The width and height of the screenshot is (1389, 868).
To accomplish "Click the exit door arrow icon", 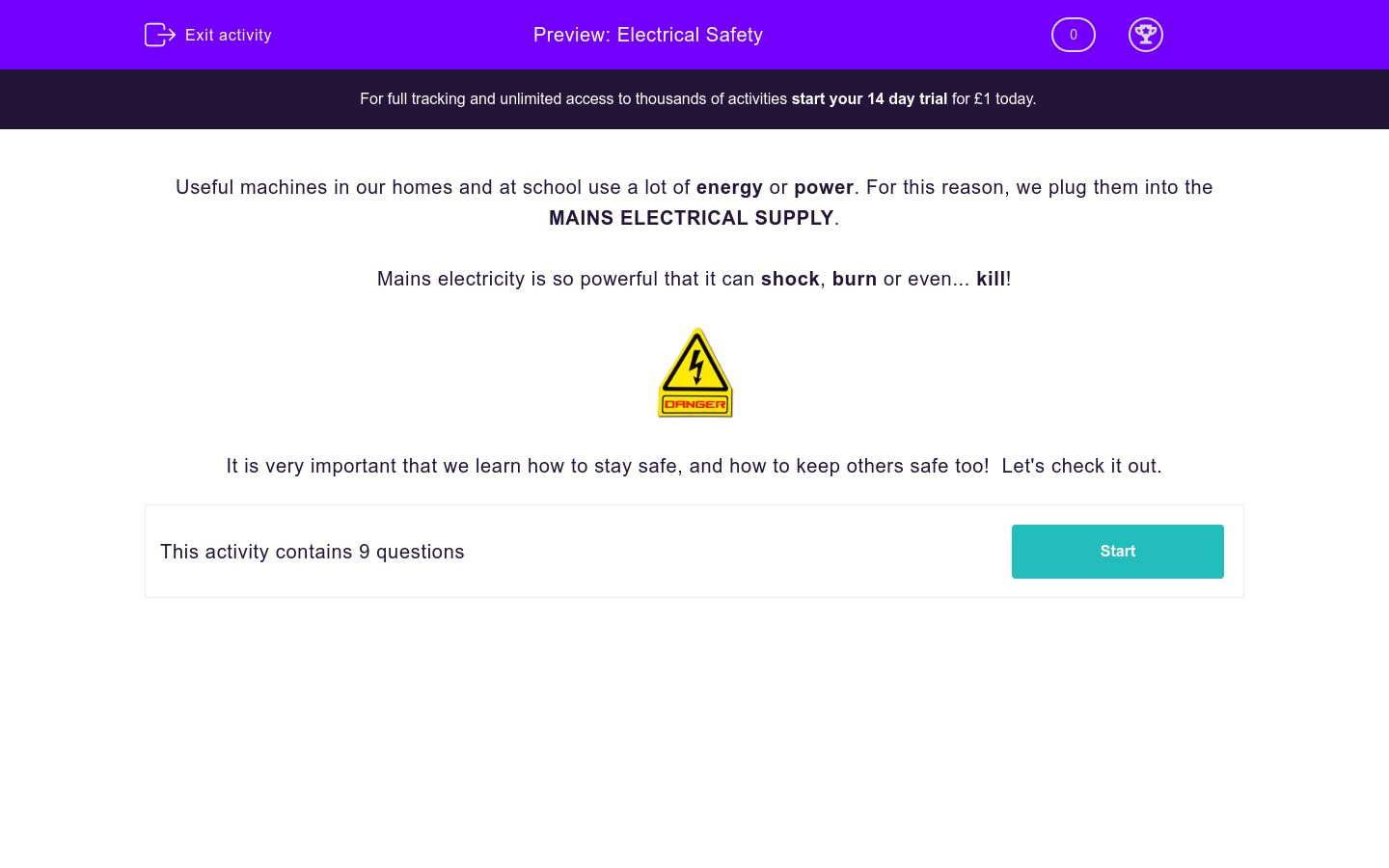I will pyautogui.click(x=159, y=35).
